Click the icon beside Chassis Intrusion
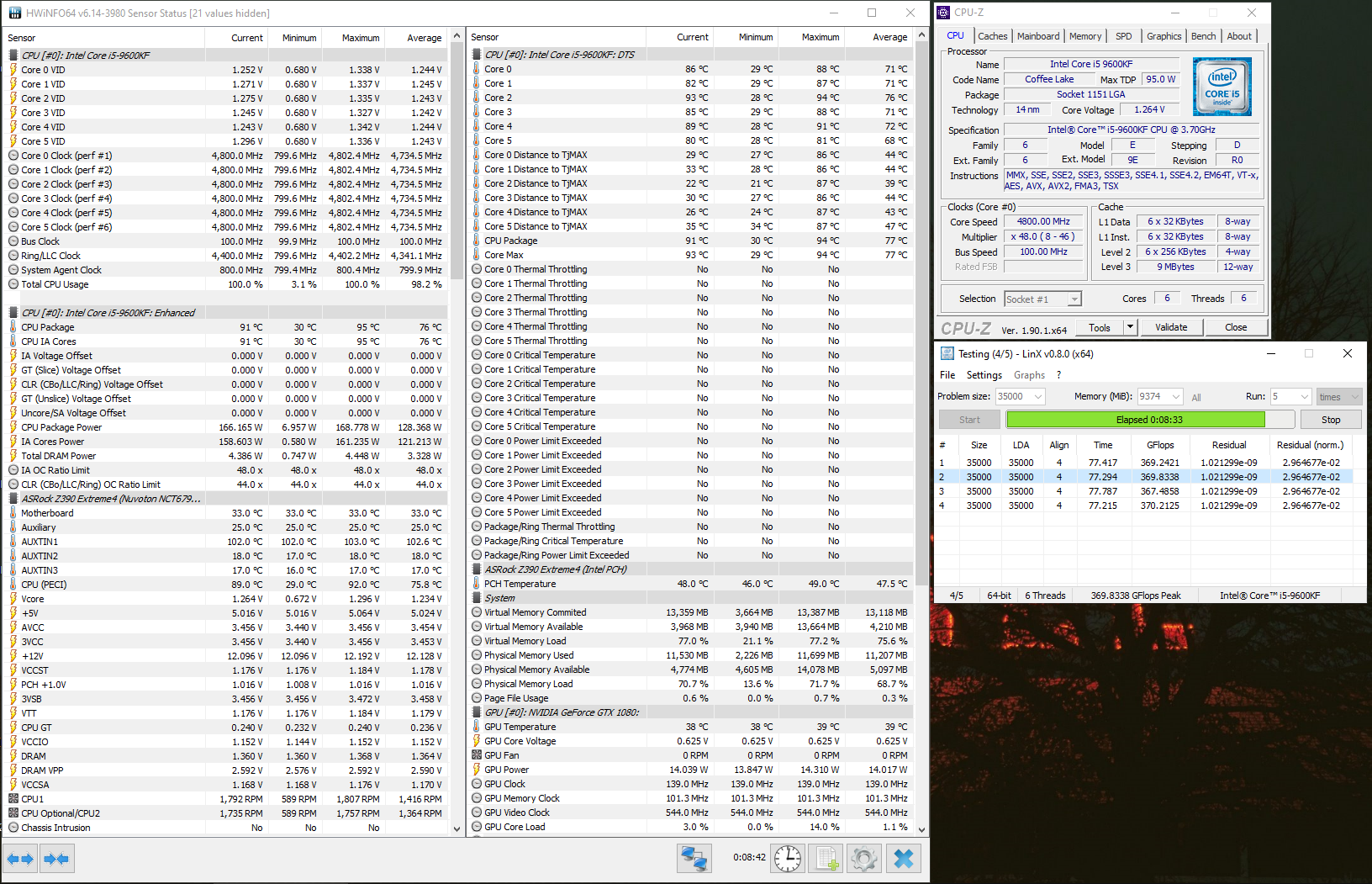The image size is (1372, 884). pyautogui.click(x=13, y=828)
